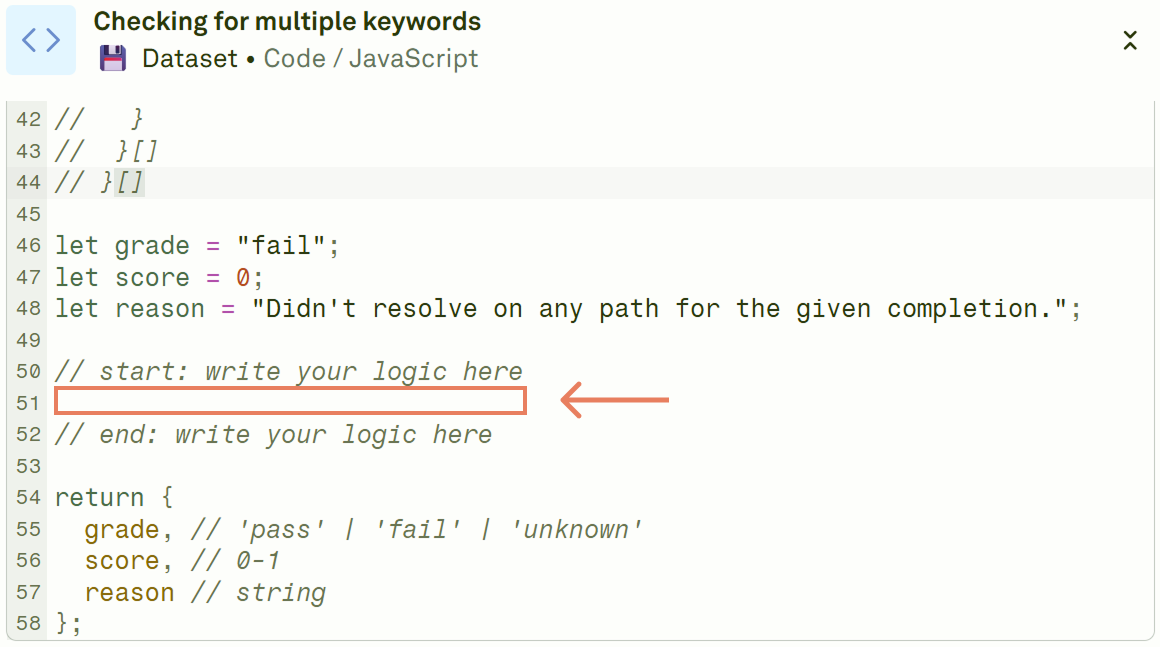
Task: Collapse the panel via the top-right chevron
Action: (1130, 41)
